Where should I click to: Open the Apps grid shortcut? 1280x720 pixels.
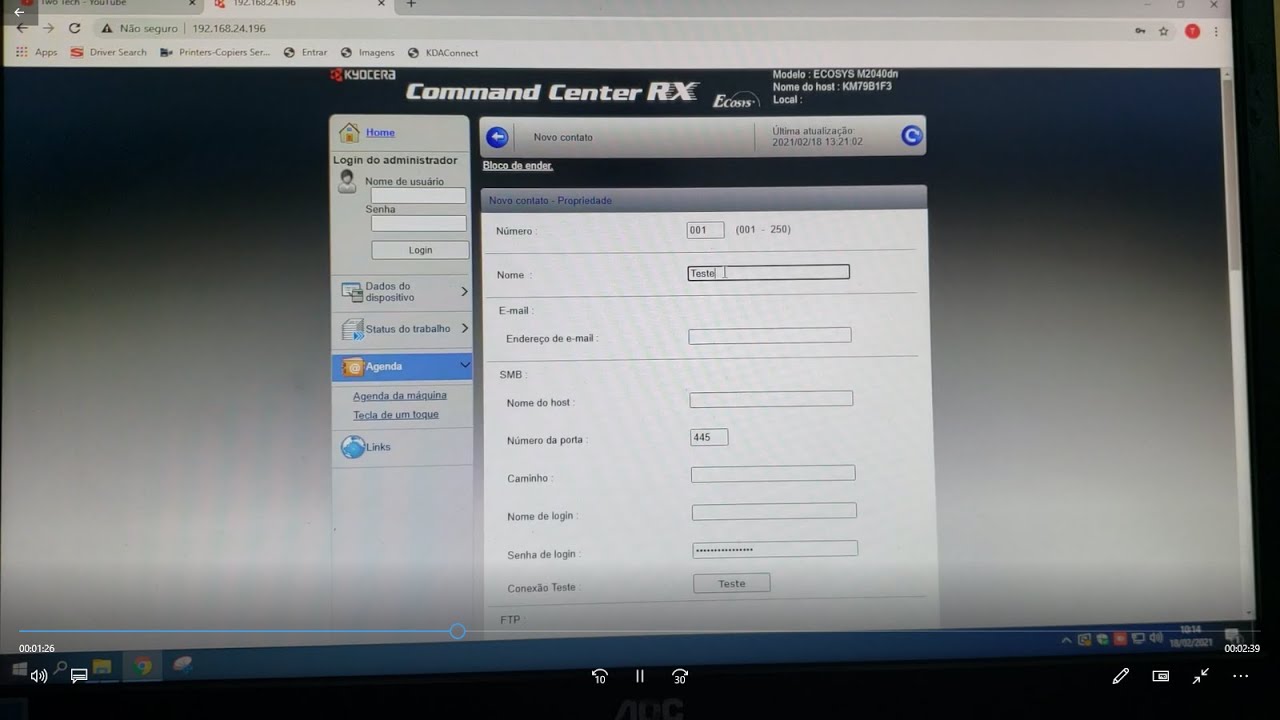click(x=21, y=52)
